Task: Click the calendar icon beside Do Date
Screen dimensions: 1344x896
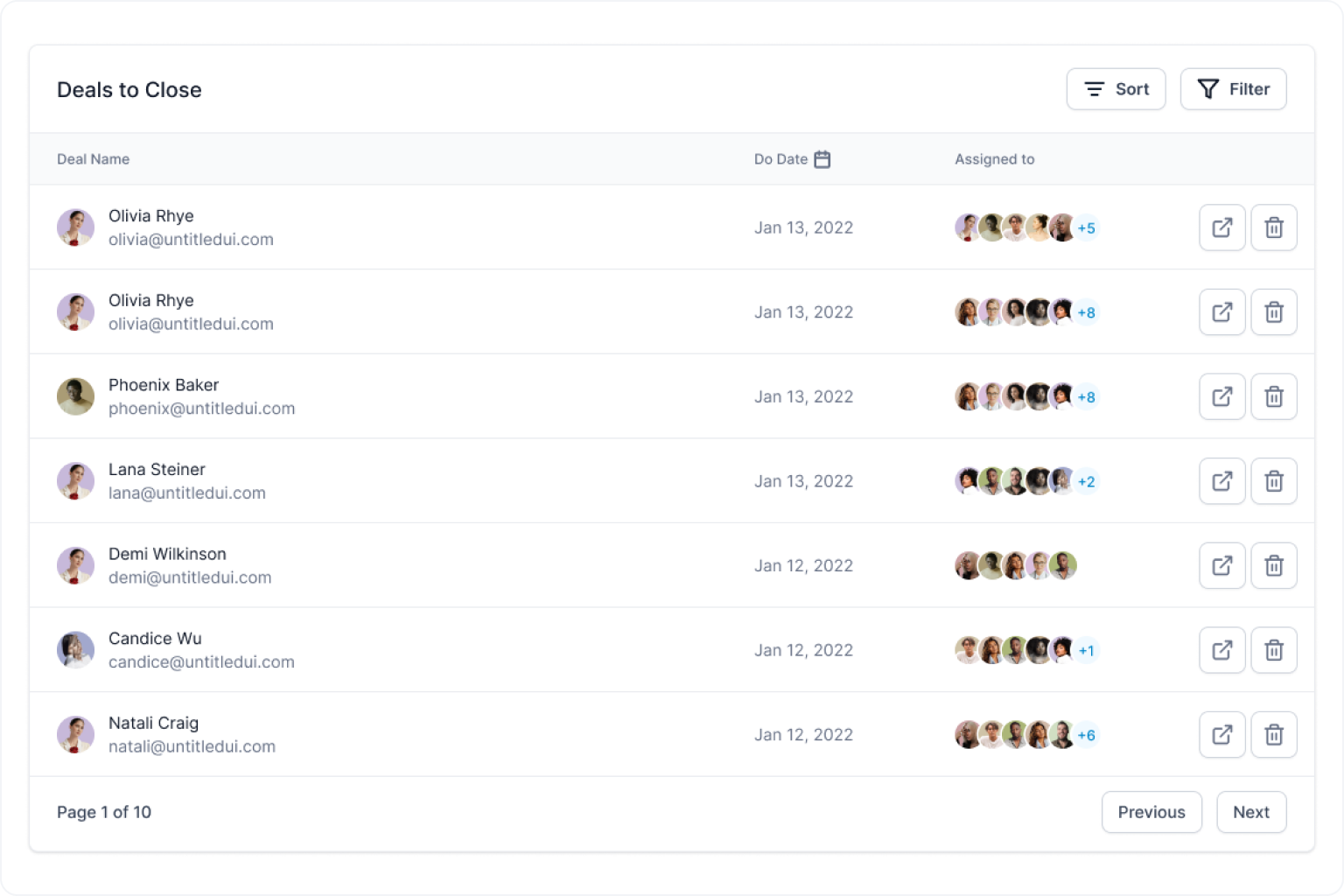Action: click(822, 159)
